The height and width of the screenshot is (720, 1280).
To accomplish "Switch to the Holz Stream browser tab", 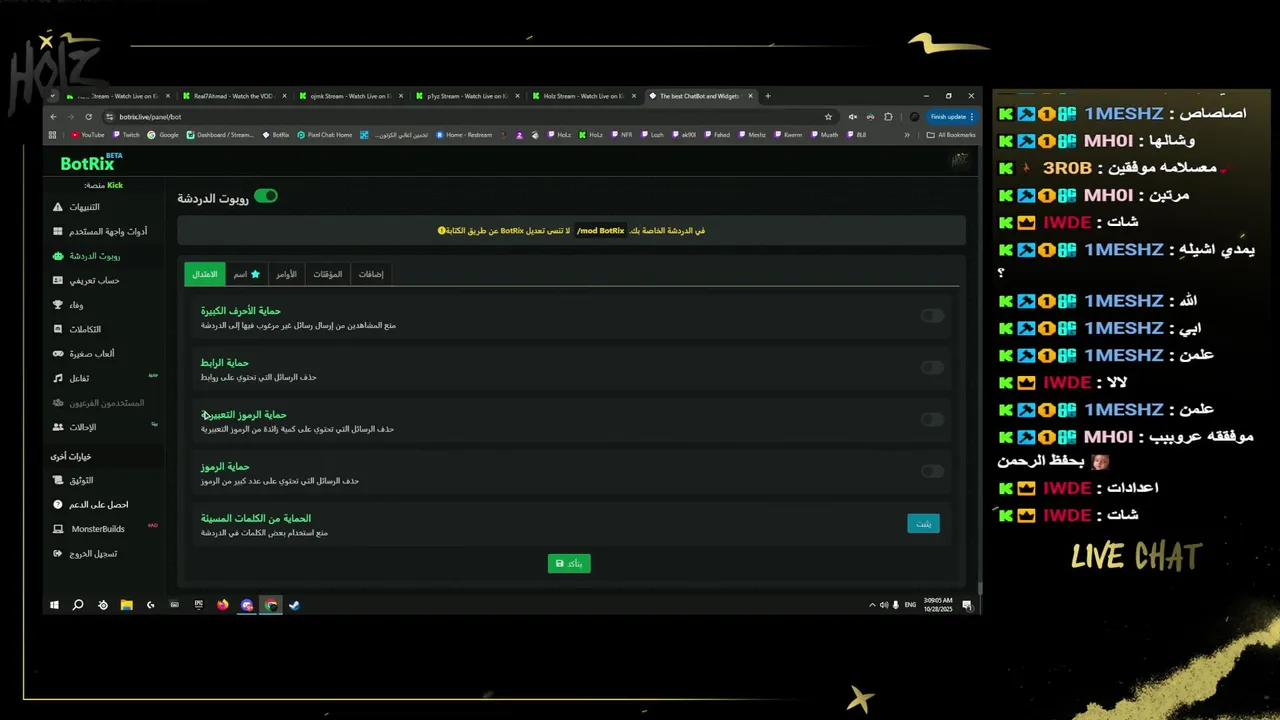I will click(x=583, y=96).
